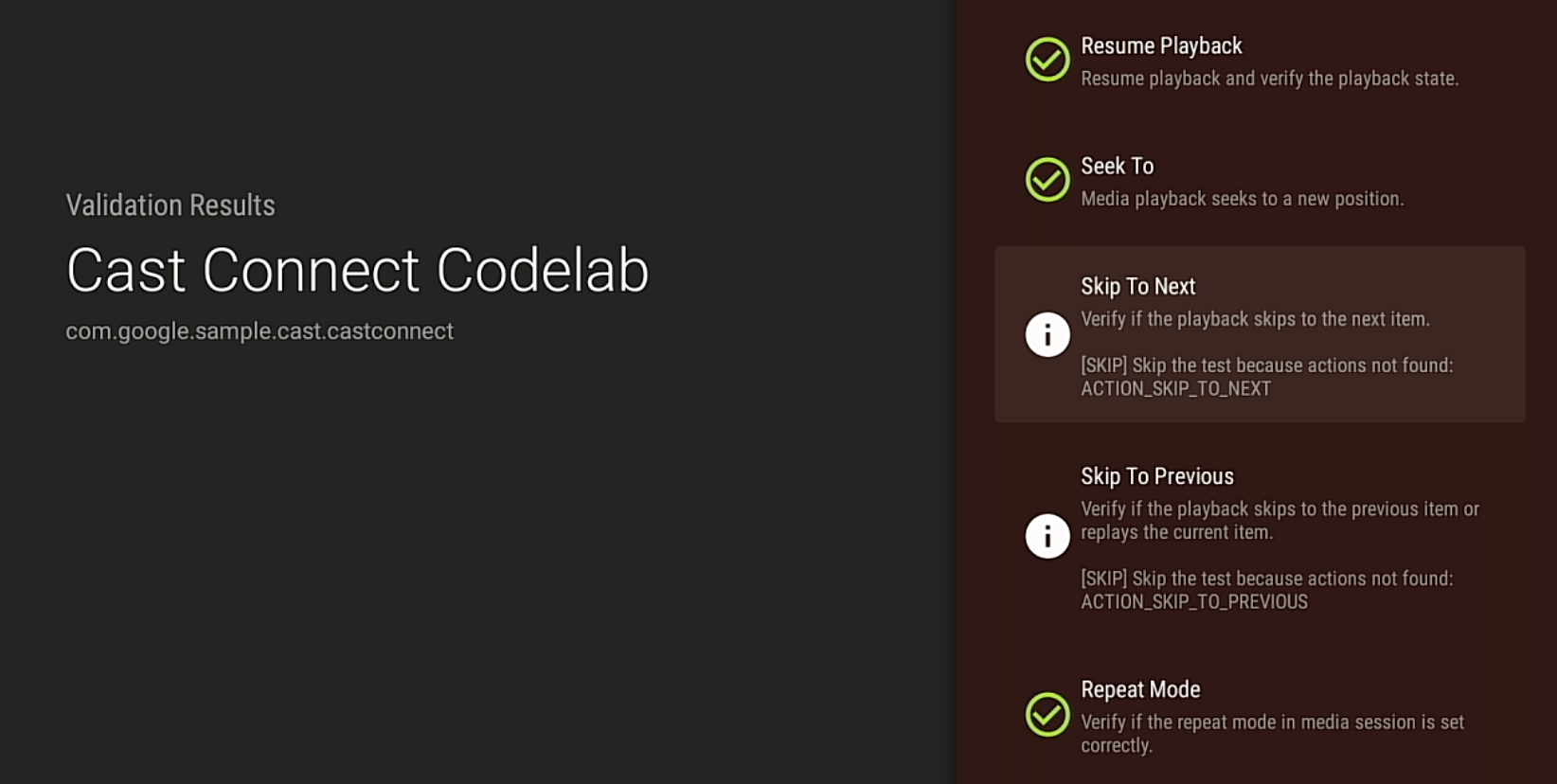Click the green checkmark beside Resume Playback
The height and width of the screenshot is (784, 1557).
(1047, 60)
